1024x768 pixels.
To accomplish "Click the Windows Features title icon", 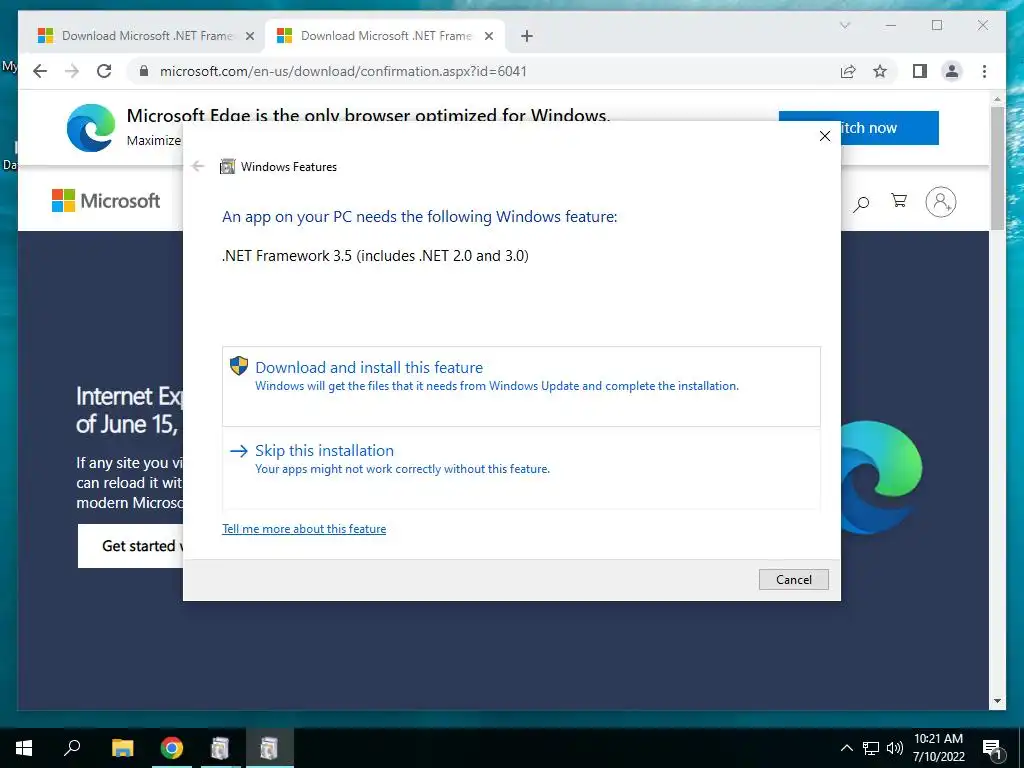I will pyautogui.click(x=227, y=167).
